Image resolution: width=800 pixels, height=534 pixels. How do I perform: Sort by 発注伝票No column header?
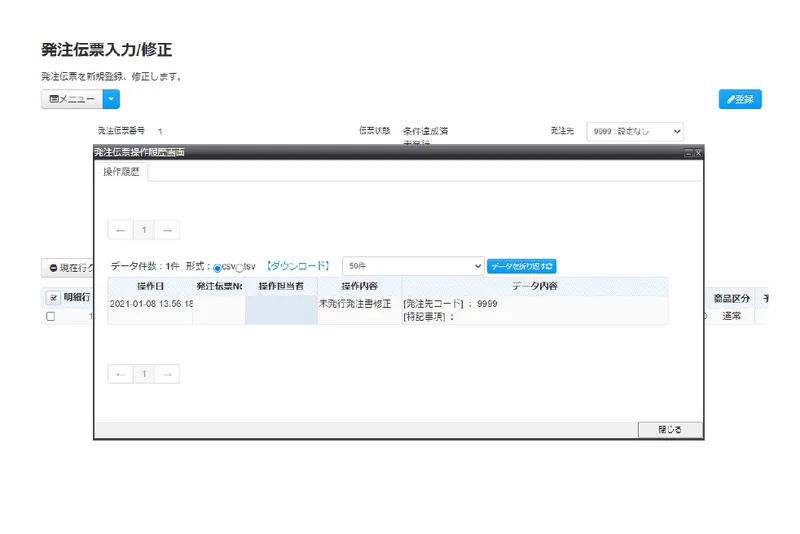219,286
